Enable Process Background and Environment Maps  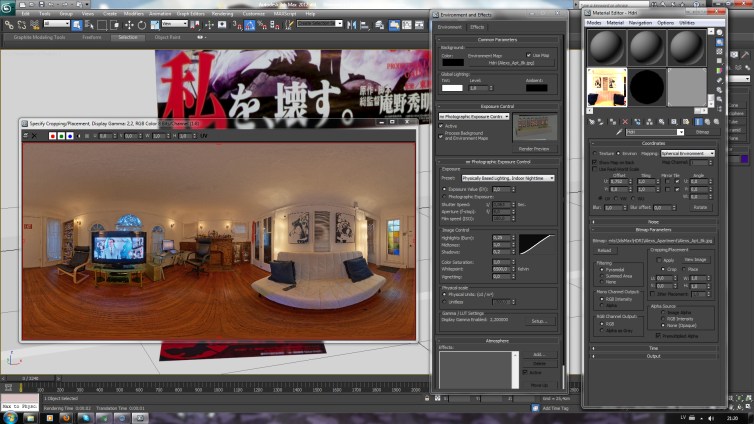[441, 134]
